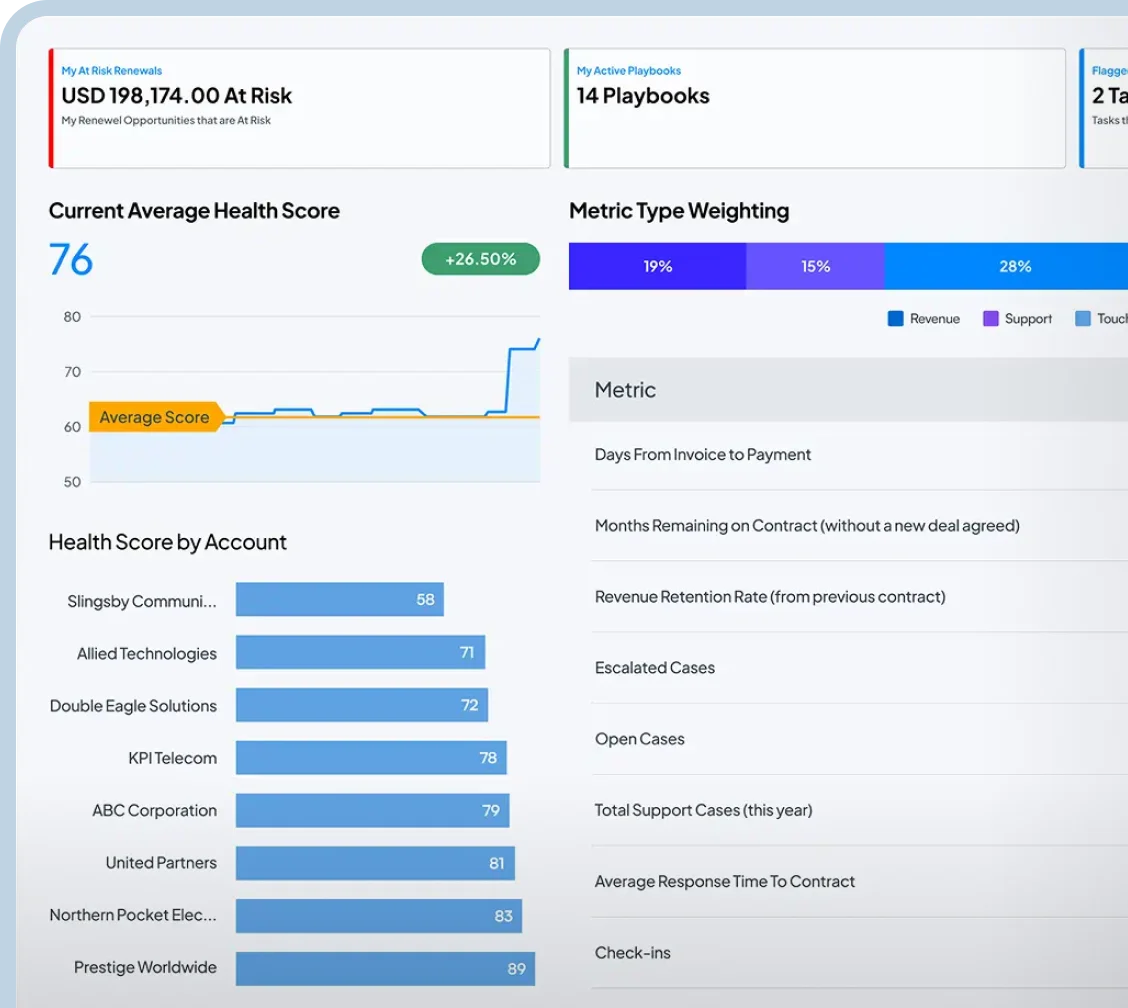Click the Metric column header
Screen dimensions: 1128x1008
tap(625, 390)
